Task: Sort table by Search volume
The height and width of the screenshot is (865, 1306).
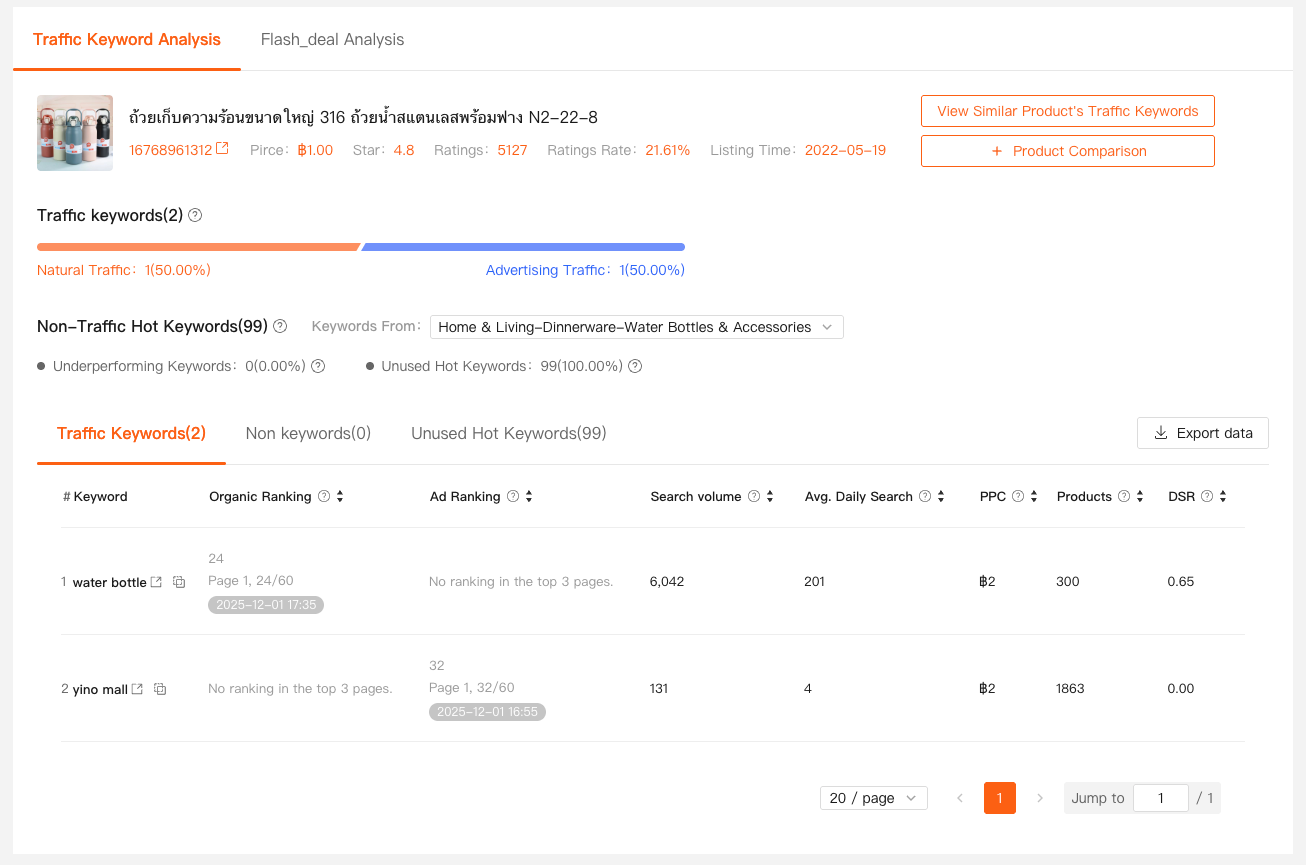Action: 770,497
